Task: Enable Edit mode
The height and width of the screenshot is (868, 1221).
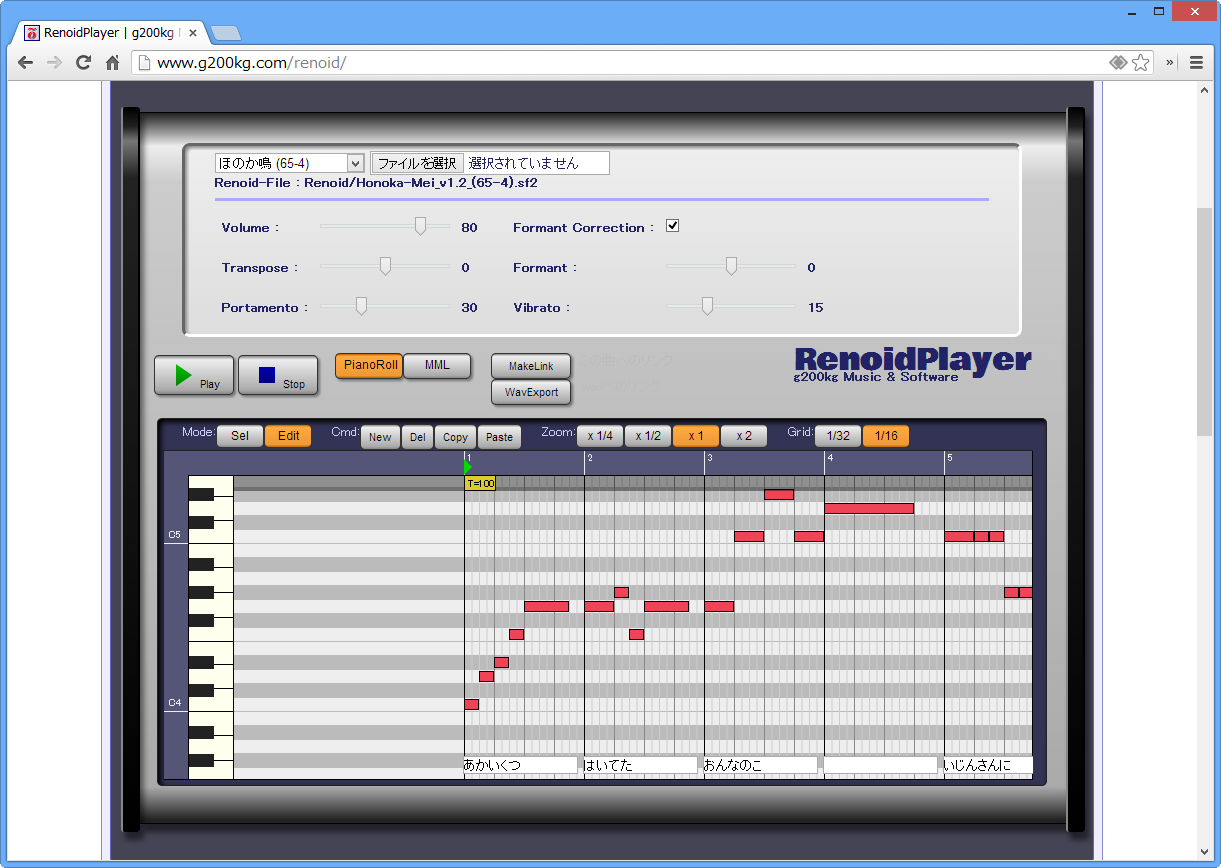Action: click(x=288, y=436)
